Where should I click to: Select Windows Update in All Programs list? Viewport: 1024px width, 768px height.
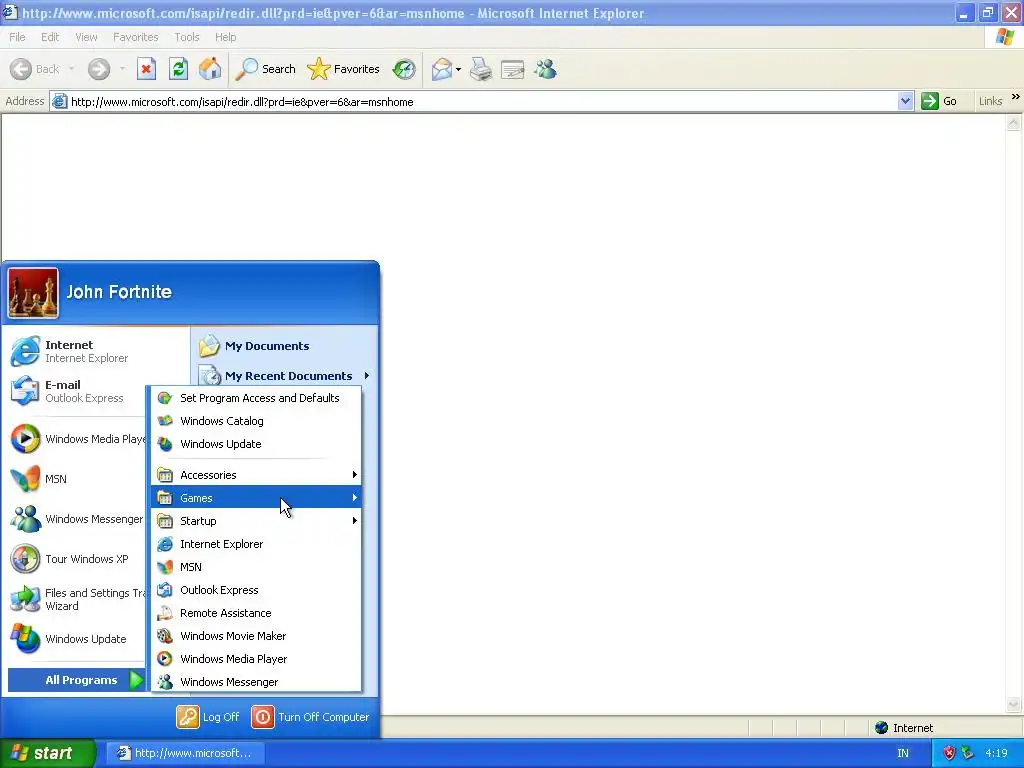tap(256, 443)
